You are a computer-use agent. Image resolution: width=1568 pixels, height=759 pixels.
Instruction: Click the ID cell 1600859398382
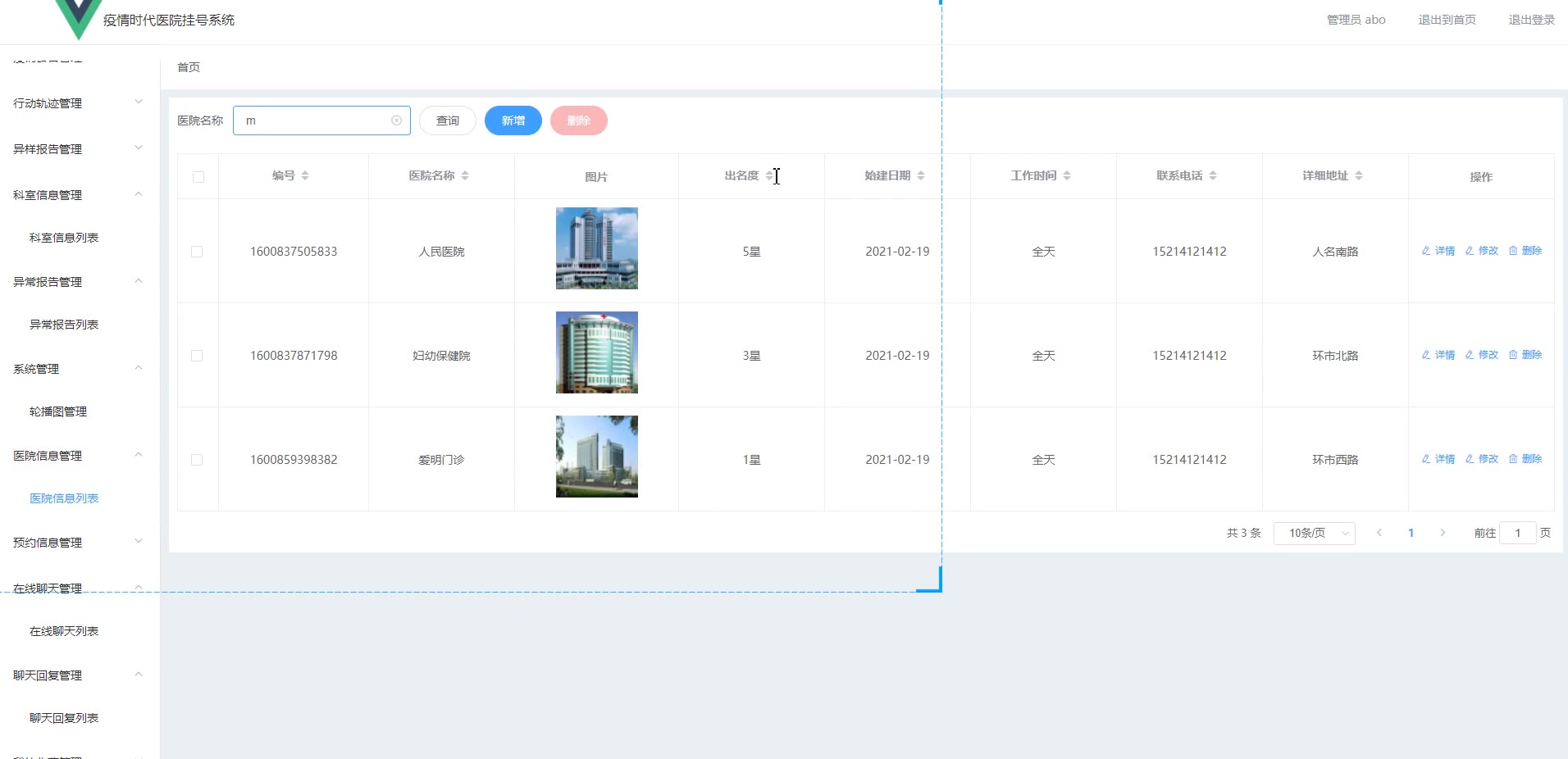(294, 460)
